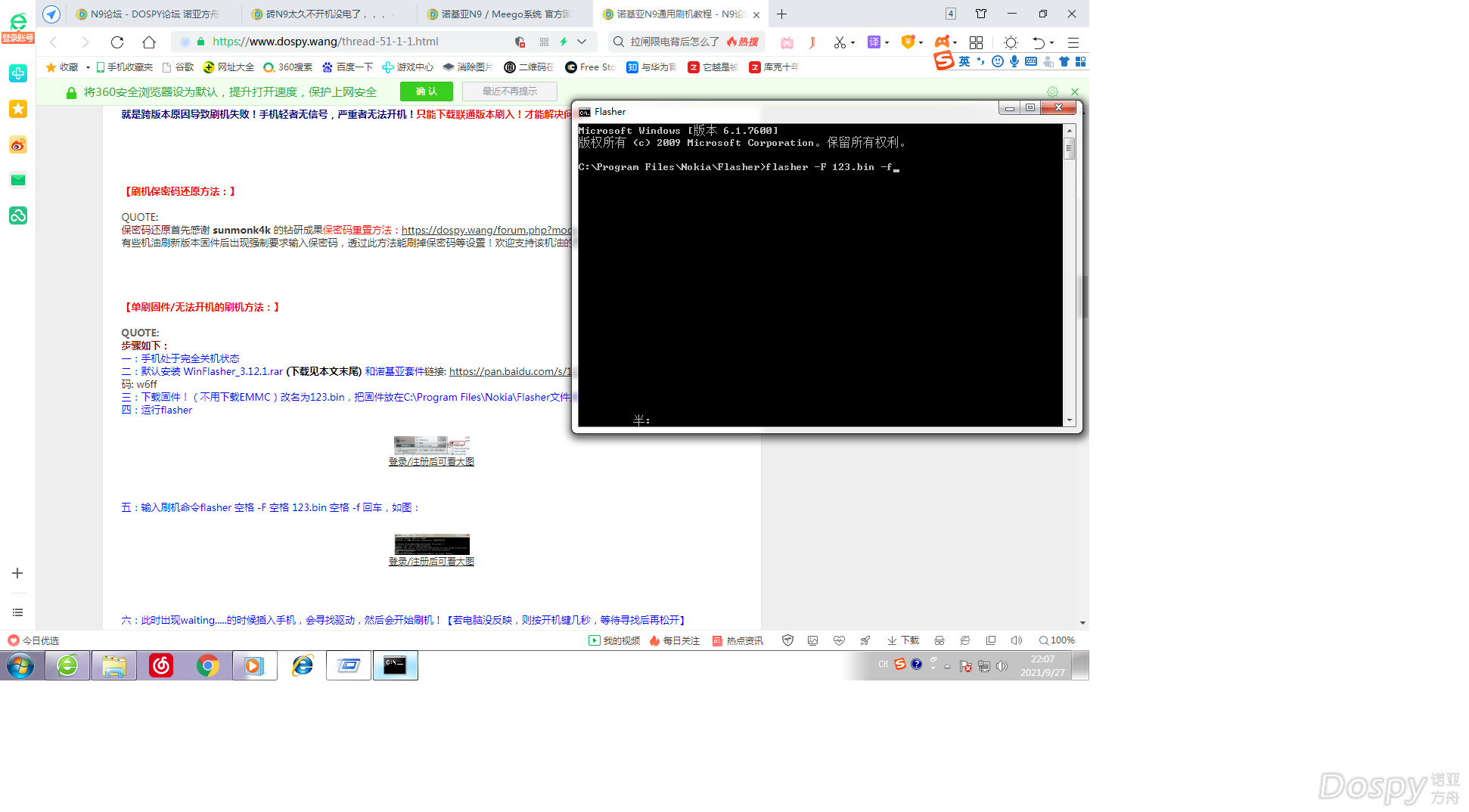Open the 360搜索 bookmark
Viewport: 1469px width, 812px height.
pos(287,67)
